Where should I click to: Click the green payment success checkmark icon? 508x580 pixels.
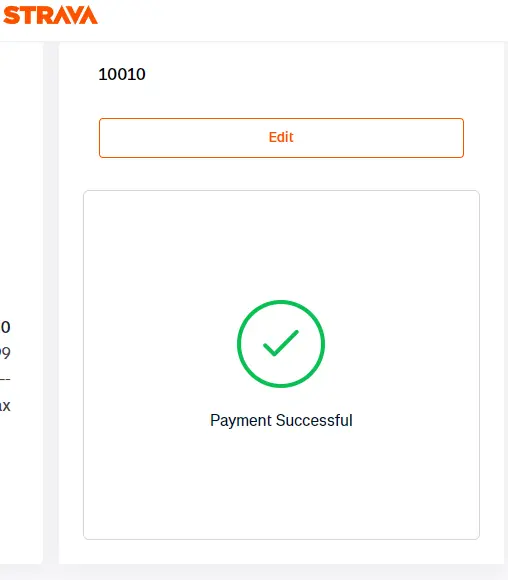(281, 344)
